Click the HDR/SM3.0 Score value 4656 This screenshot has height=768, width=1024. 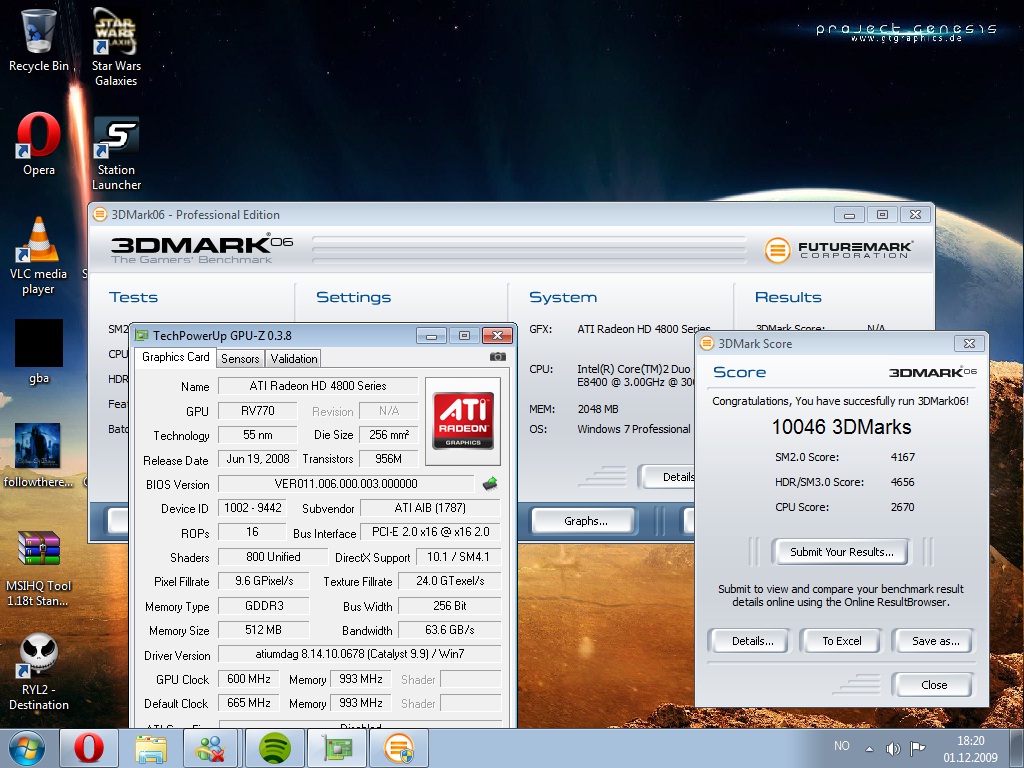(x=903, y=482)
